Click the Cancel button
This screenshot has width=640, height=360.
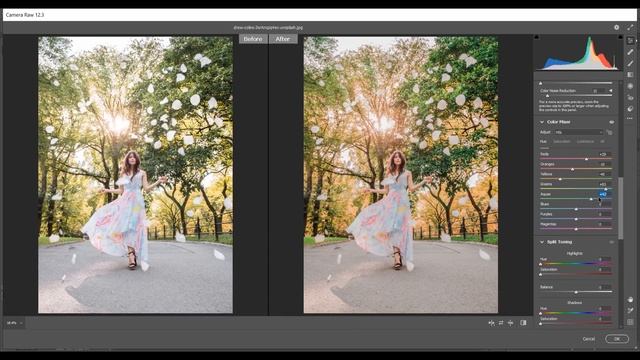point(589,339)
